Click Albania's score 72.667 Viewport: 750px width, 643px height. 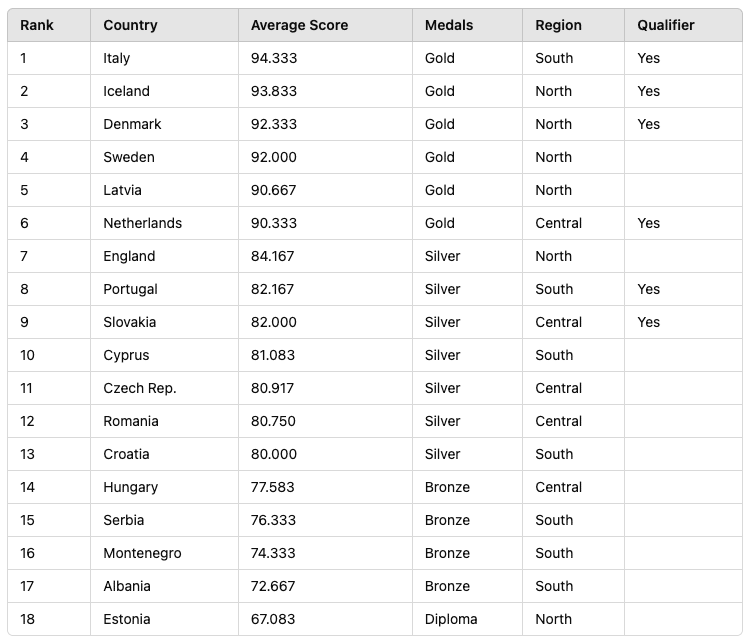[273, 586]
